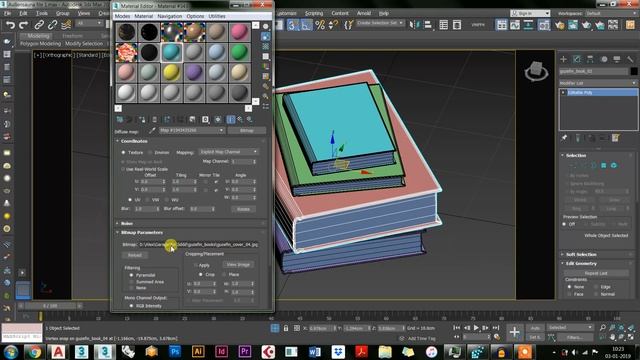Open the Motion tab in the command panel
Viewport: 640px width, 360px height.
click(x=604, y=59)
